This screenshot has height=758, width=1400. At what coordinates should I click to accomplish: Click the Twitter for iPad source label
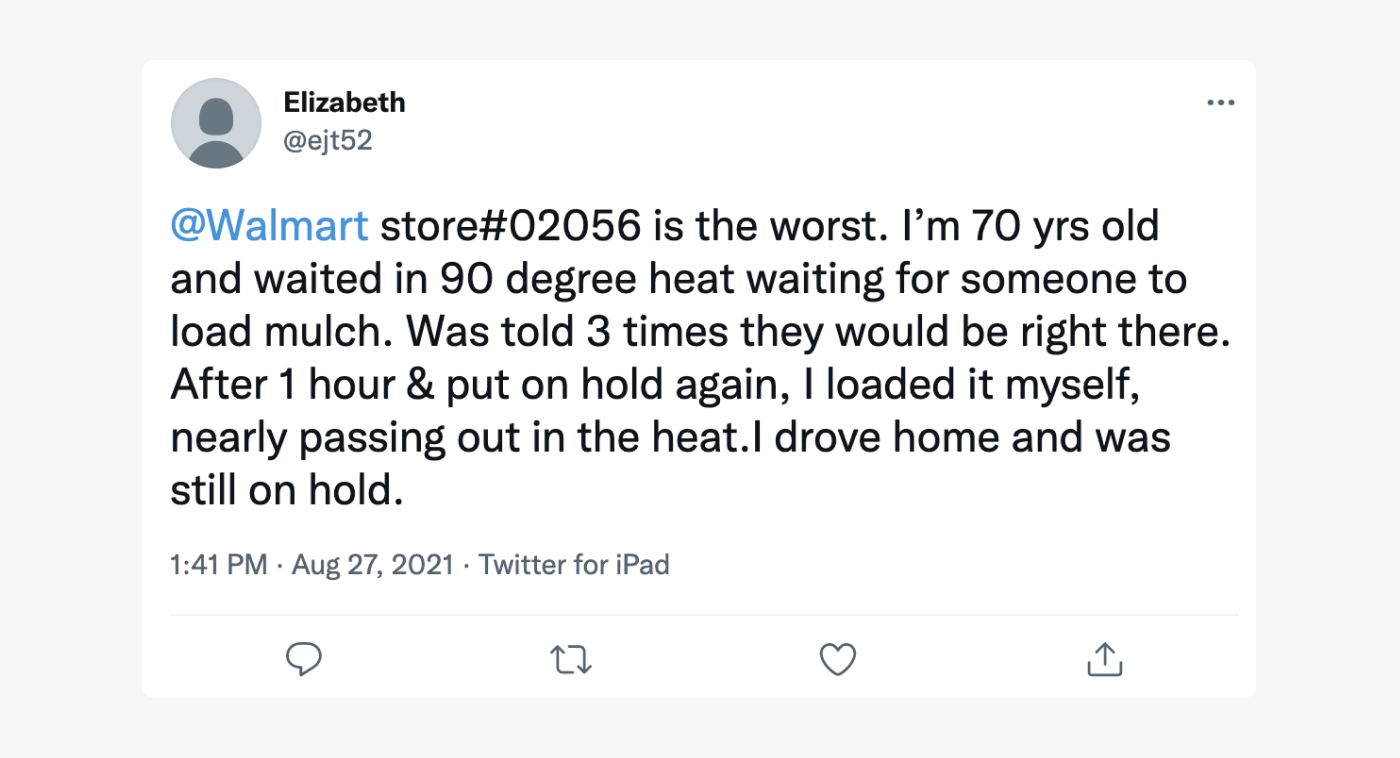click(x=573, y=565)
